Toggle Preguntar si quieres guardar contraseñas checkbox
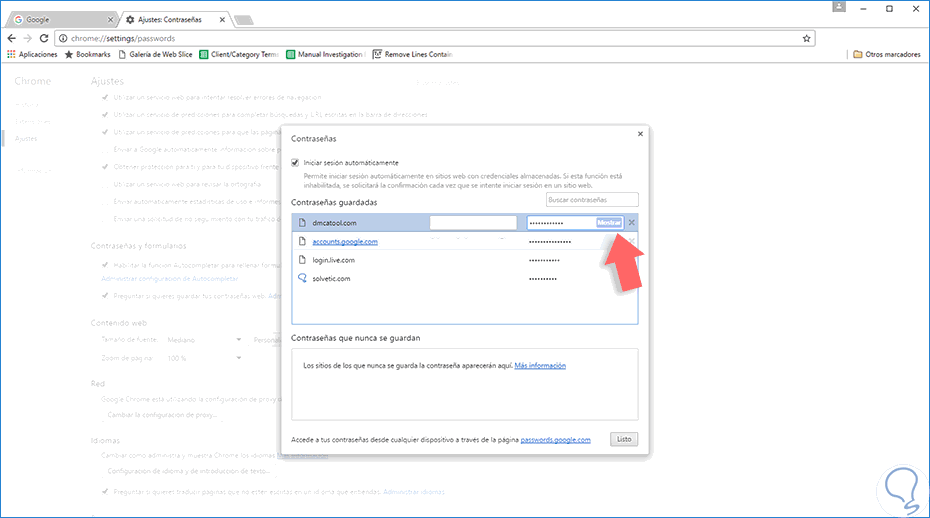 pos(105,295)
